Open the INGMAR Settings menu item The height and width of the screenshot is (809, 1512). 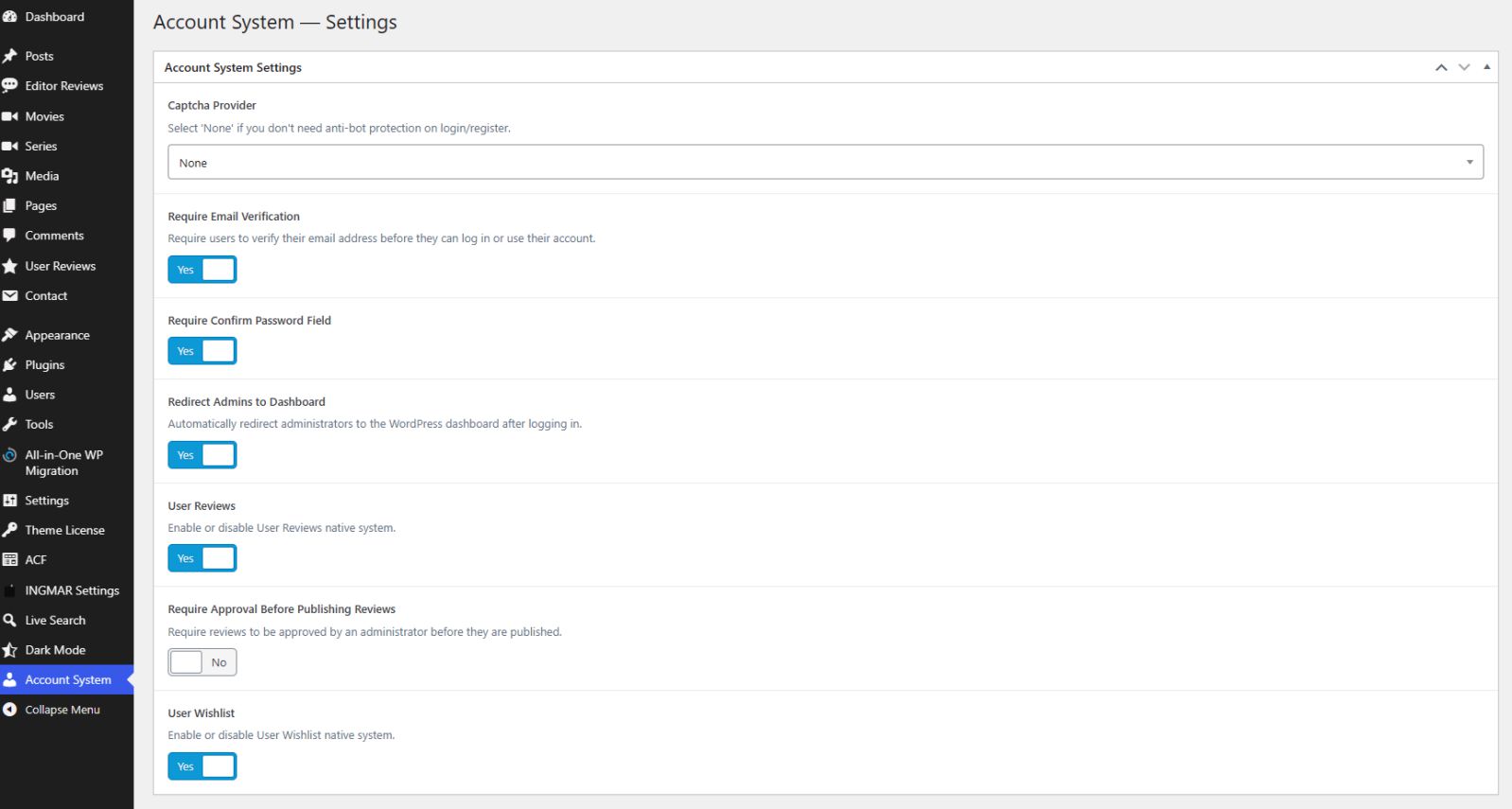(x=72, y=590)
